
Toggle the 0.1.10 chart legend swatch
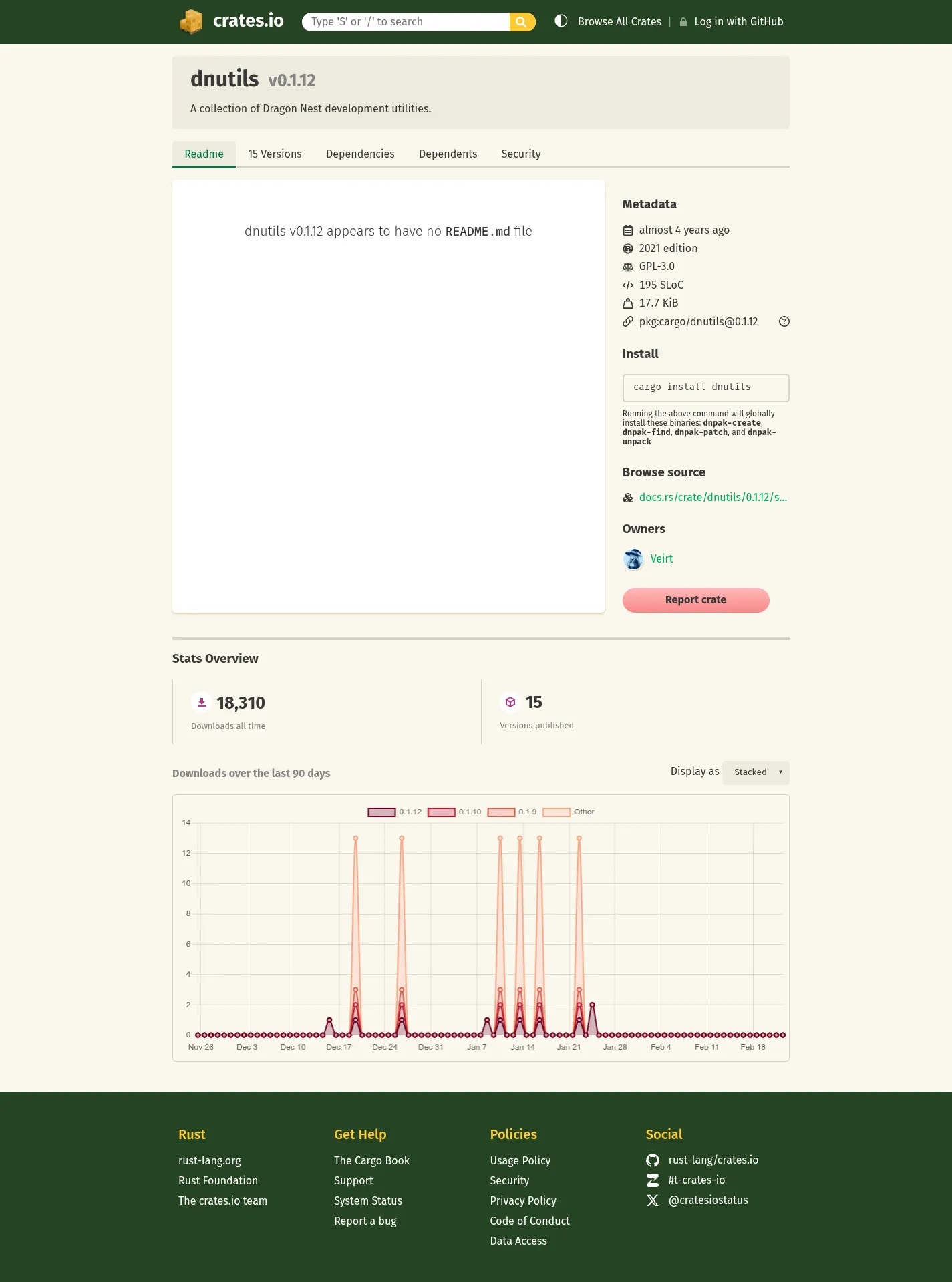click(442, 812)
